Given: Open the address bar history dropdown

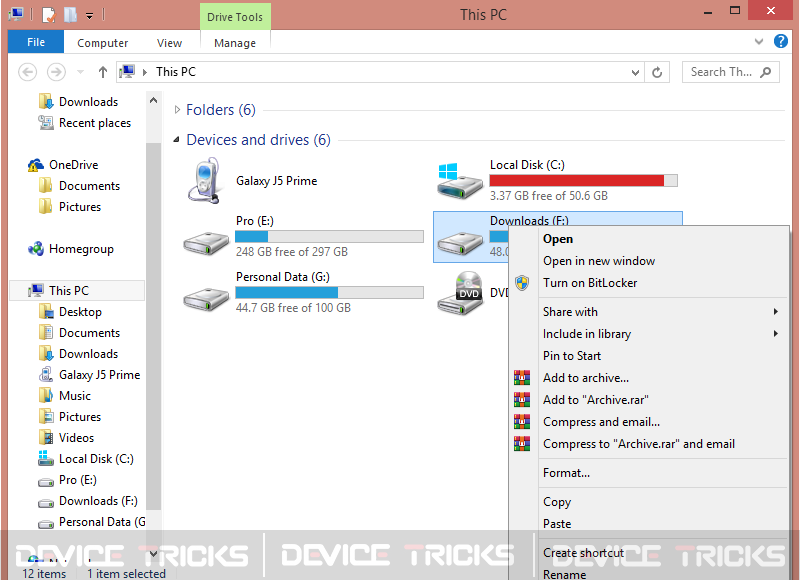Looking at the screenshot, I should click(635, 72).
